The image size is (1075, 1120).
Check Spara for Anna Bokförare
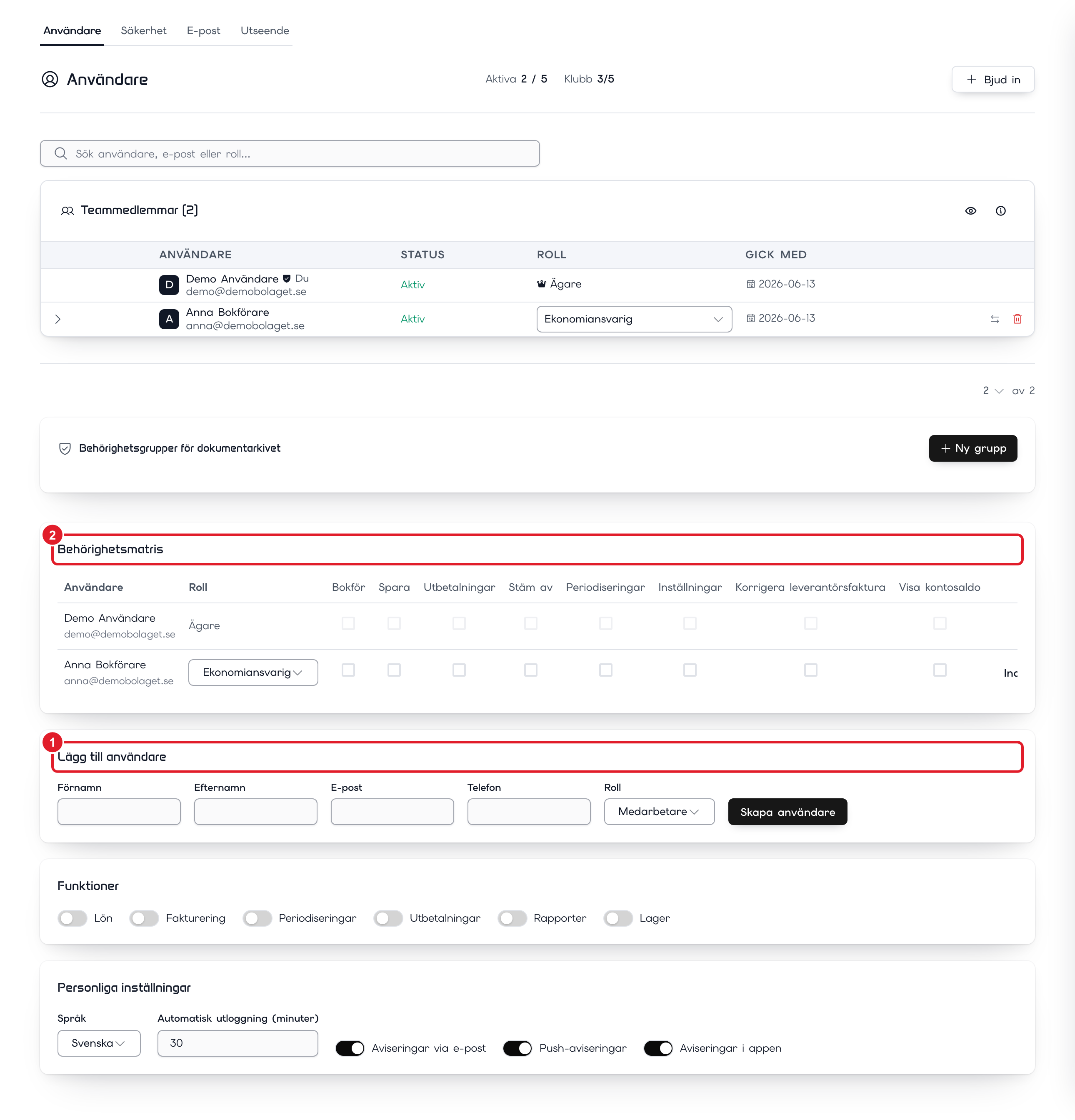click(x=394, y=670)
